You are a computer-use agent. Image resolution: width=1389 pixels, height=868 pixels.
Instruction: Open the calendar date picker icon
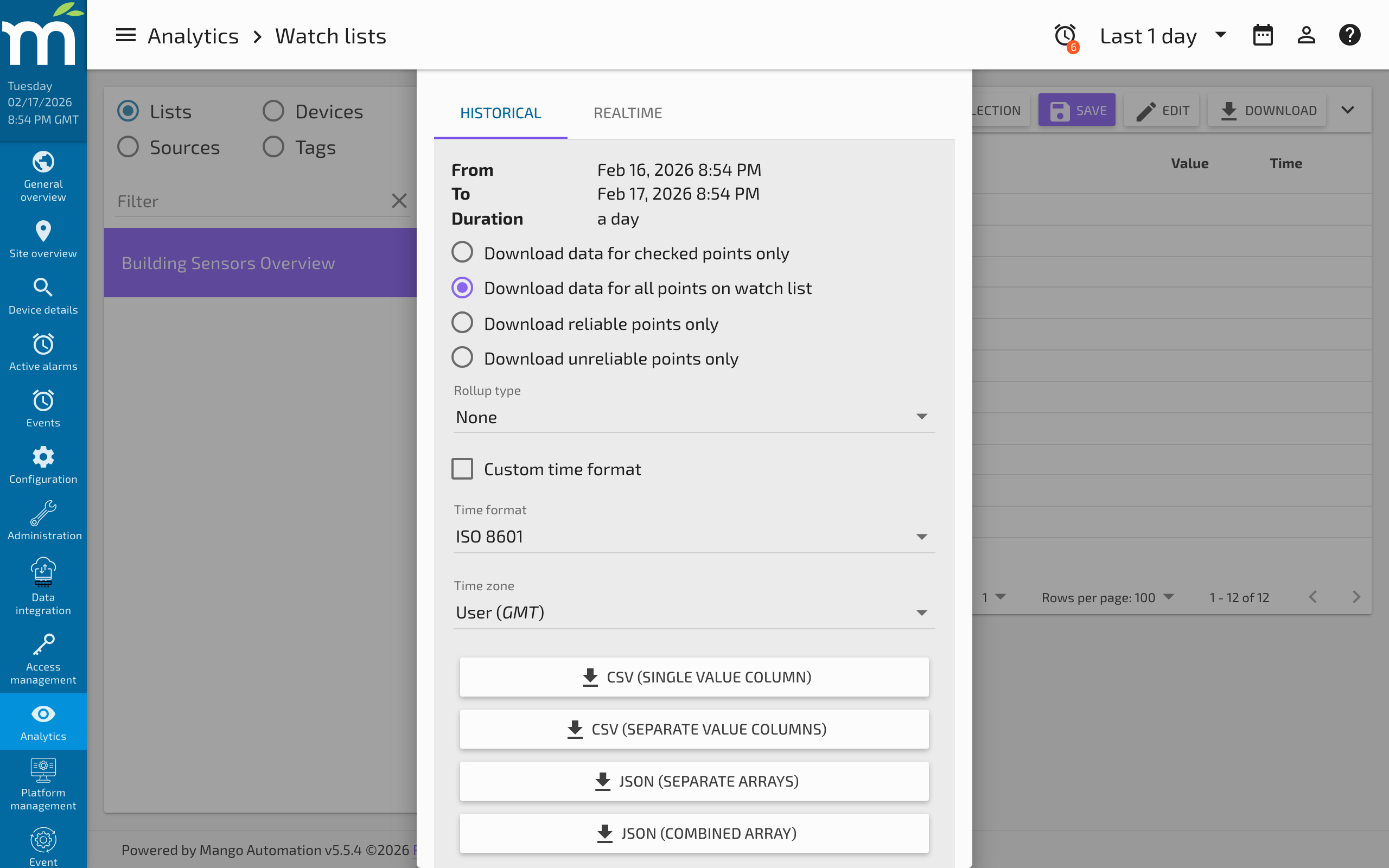pos(1263,34)
